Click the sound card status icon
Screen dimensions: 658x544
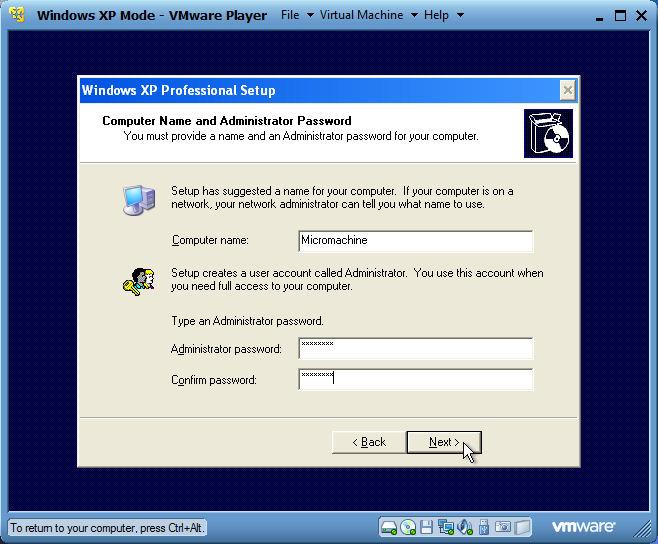(465, 527)
